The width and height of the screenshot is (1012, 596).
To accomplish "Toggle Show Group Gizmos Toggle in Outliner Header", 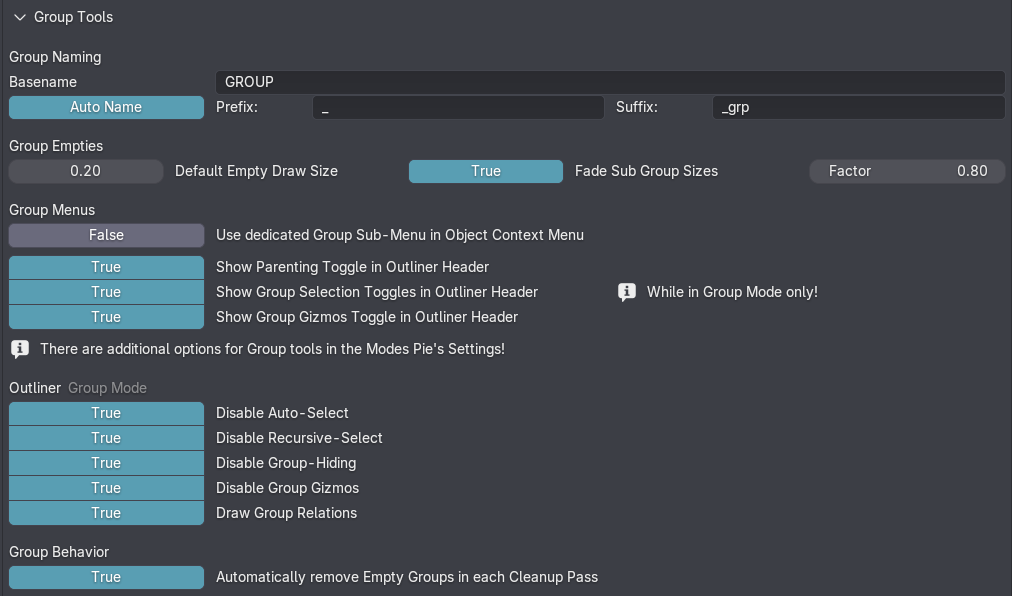I will click(106, 317).
